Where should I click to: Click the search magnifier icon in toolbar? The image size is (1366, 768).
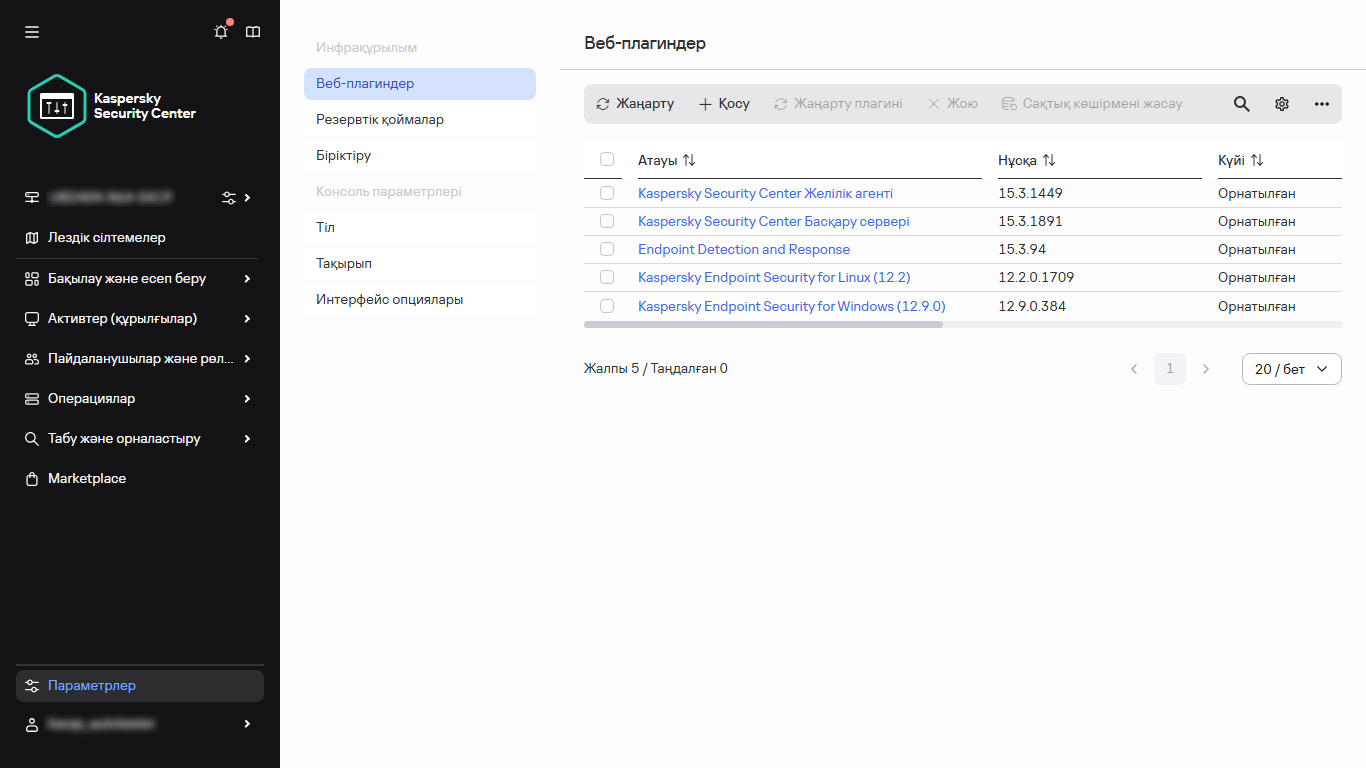tap(1241, 104)
